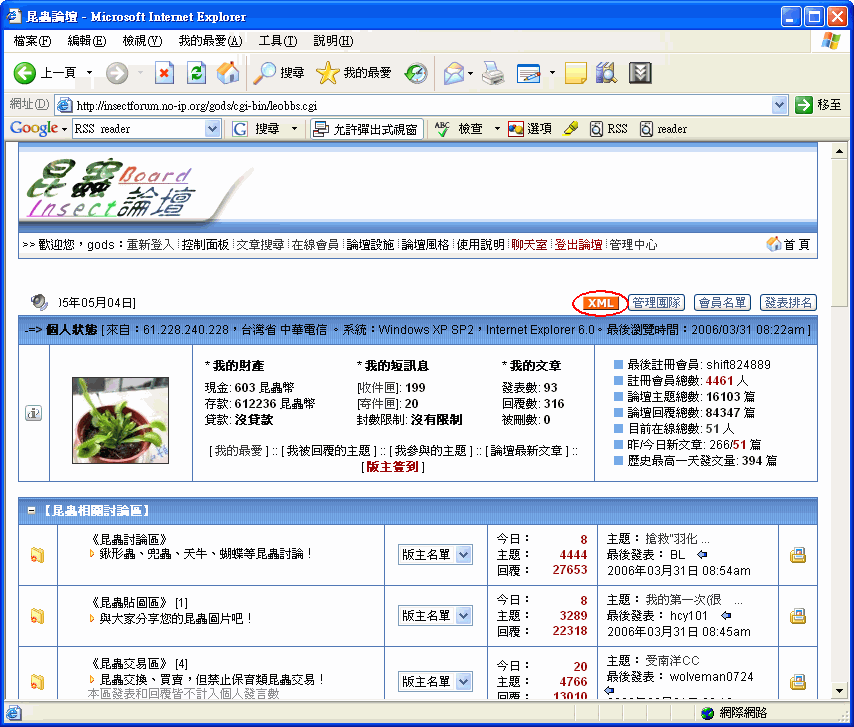854x727 pixels.
Task: Click the Mail envelope toolbar icon
Action: point(454,72)
